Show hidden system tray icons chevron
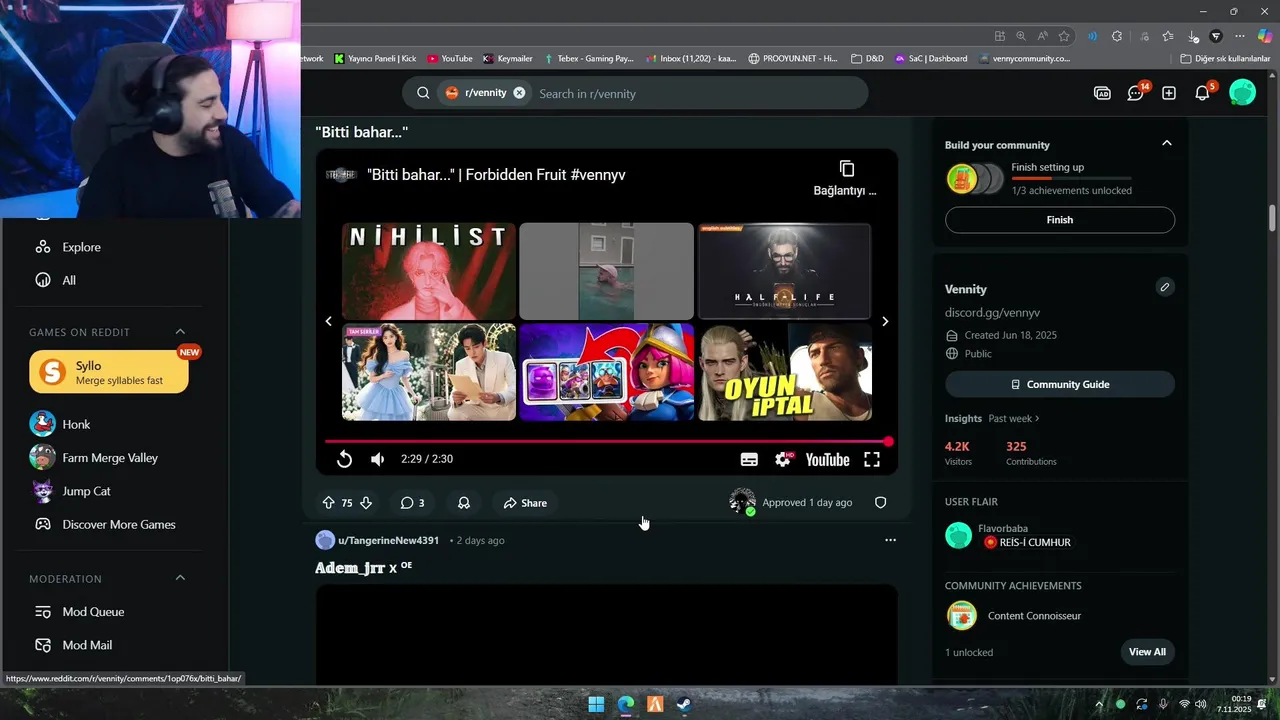This screenshot has width=1280, height=720. (1099, 704)
